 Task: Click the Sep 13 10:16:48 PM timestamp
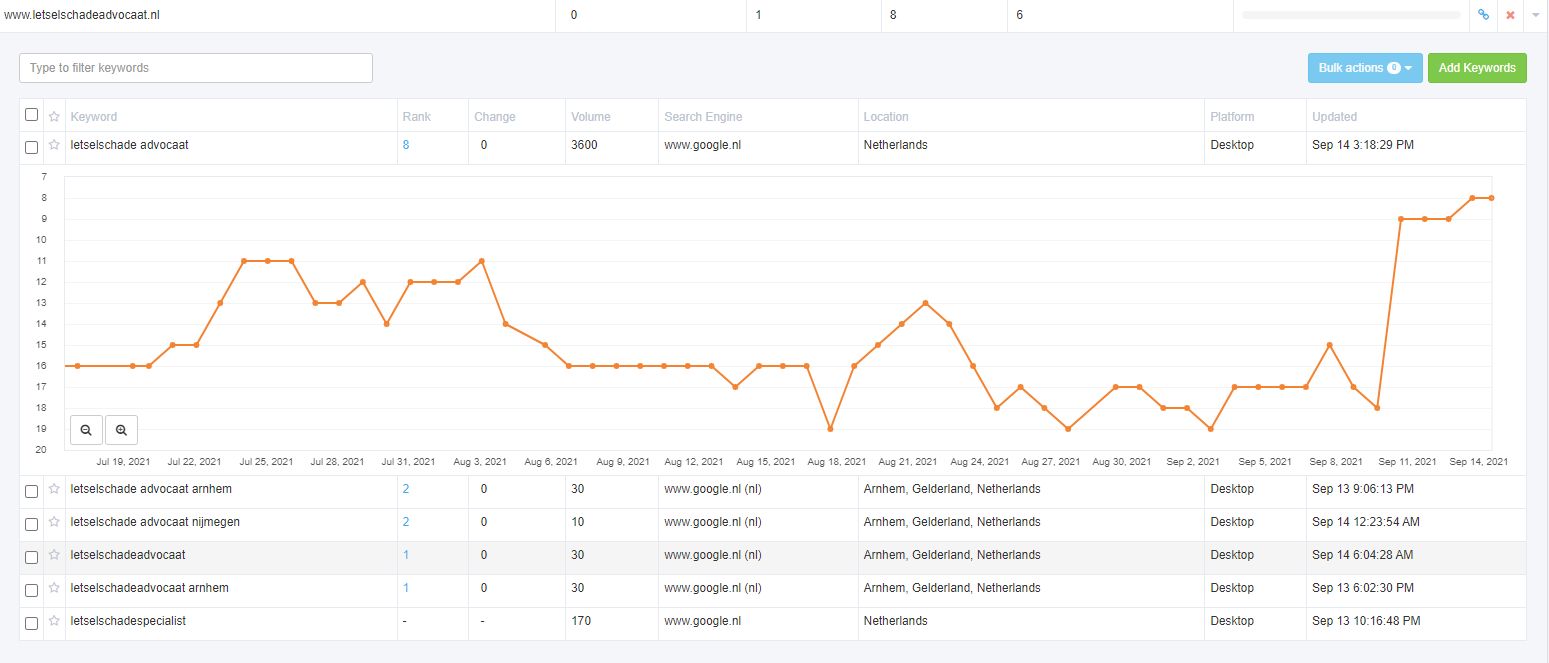coord(1366,621)
